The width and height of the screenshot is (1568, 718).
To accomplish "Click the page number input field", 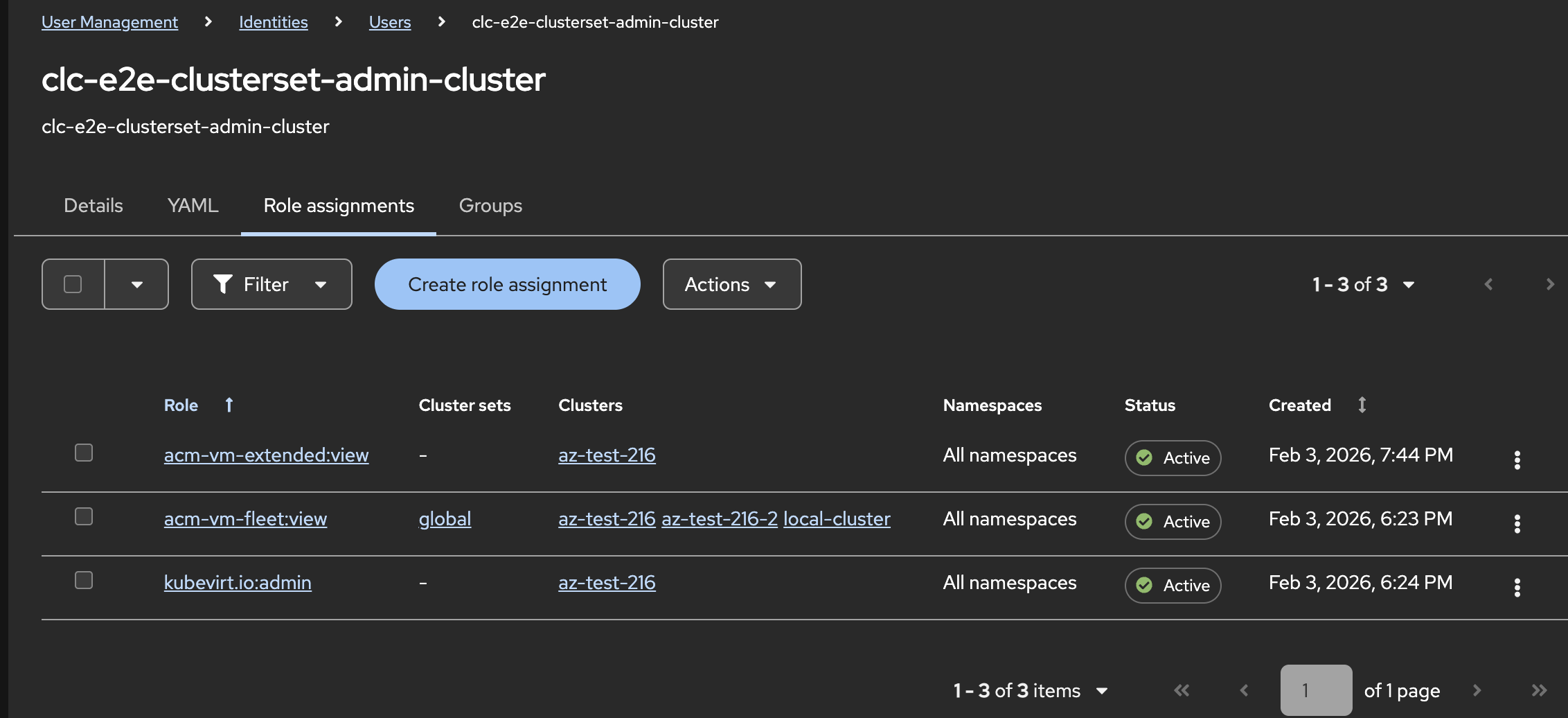I will tap(1315, 690).
